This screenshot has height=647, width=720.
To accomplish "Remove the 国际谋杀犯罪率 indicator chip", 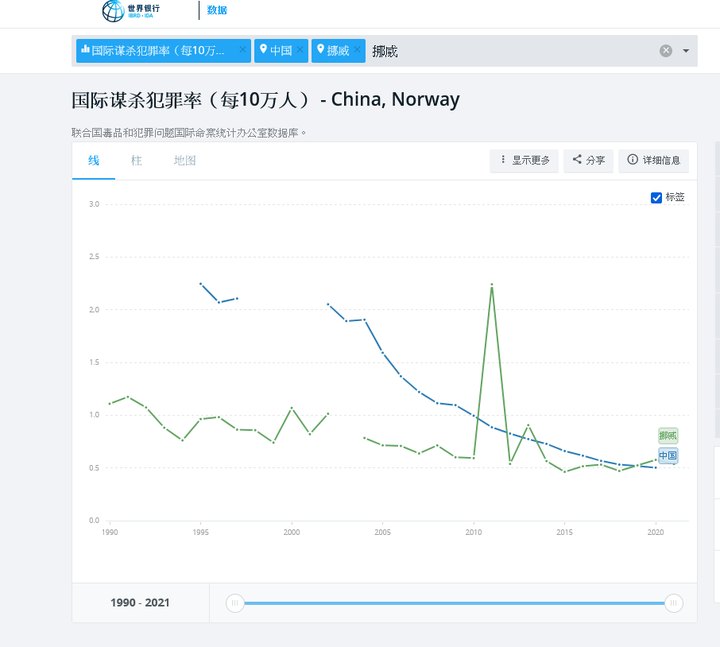I will click(242, 50).
